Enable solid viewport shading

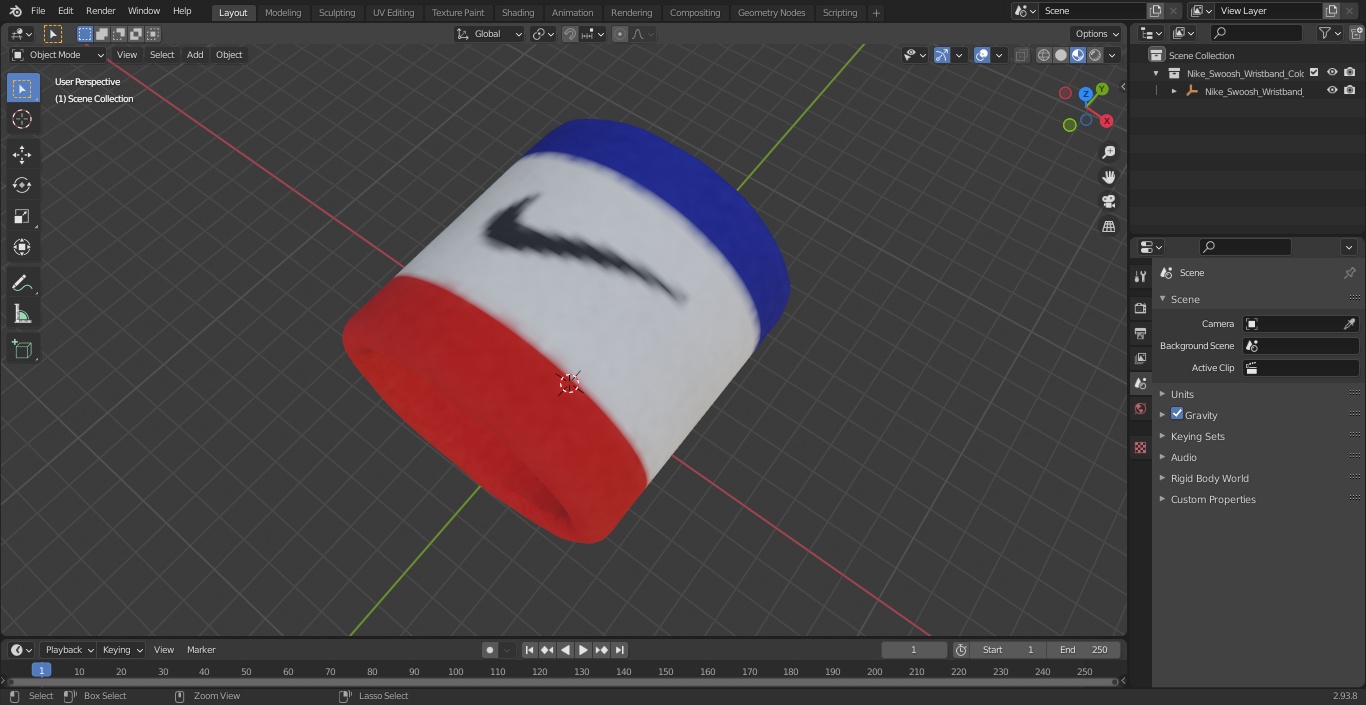click(1061, 55)
